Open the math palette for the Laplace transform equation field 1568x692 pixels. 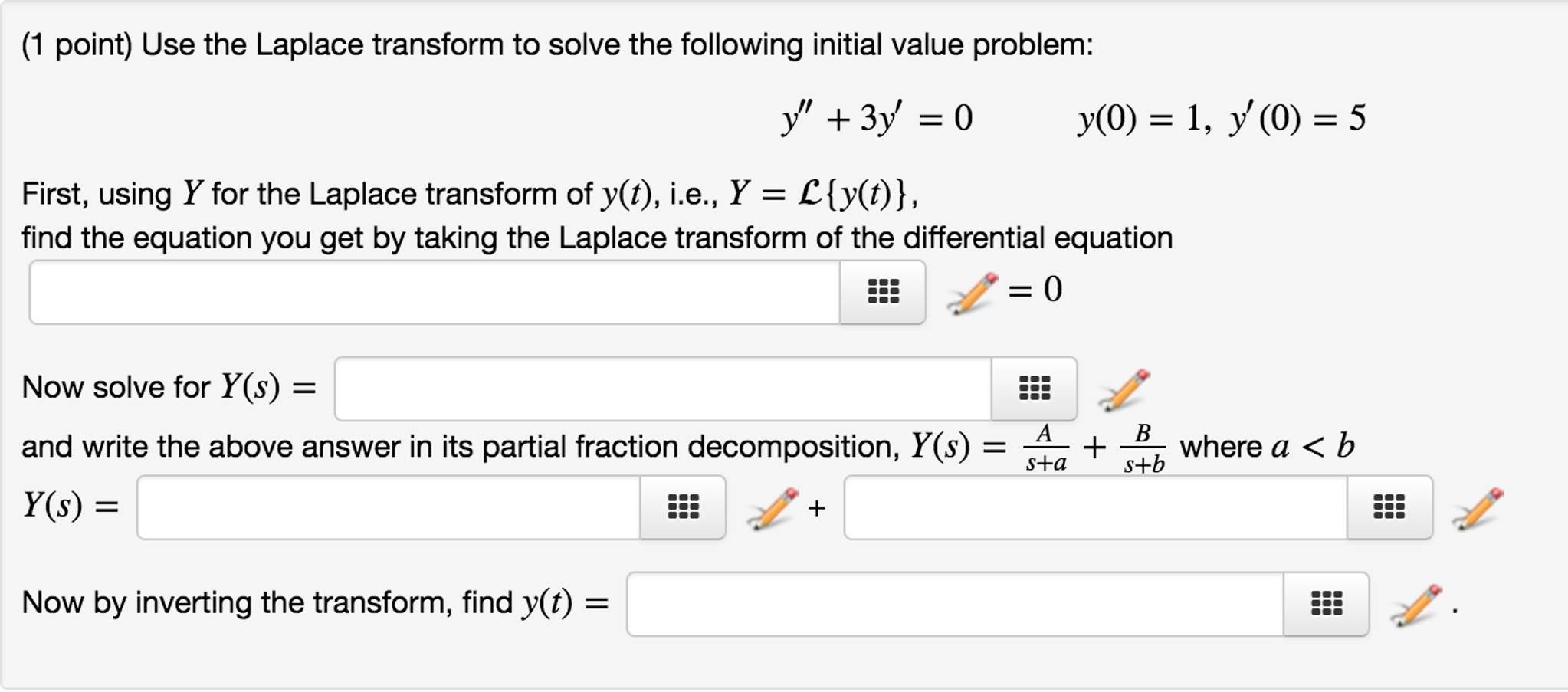coord(881,292)
